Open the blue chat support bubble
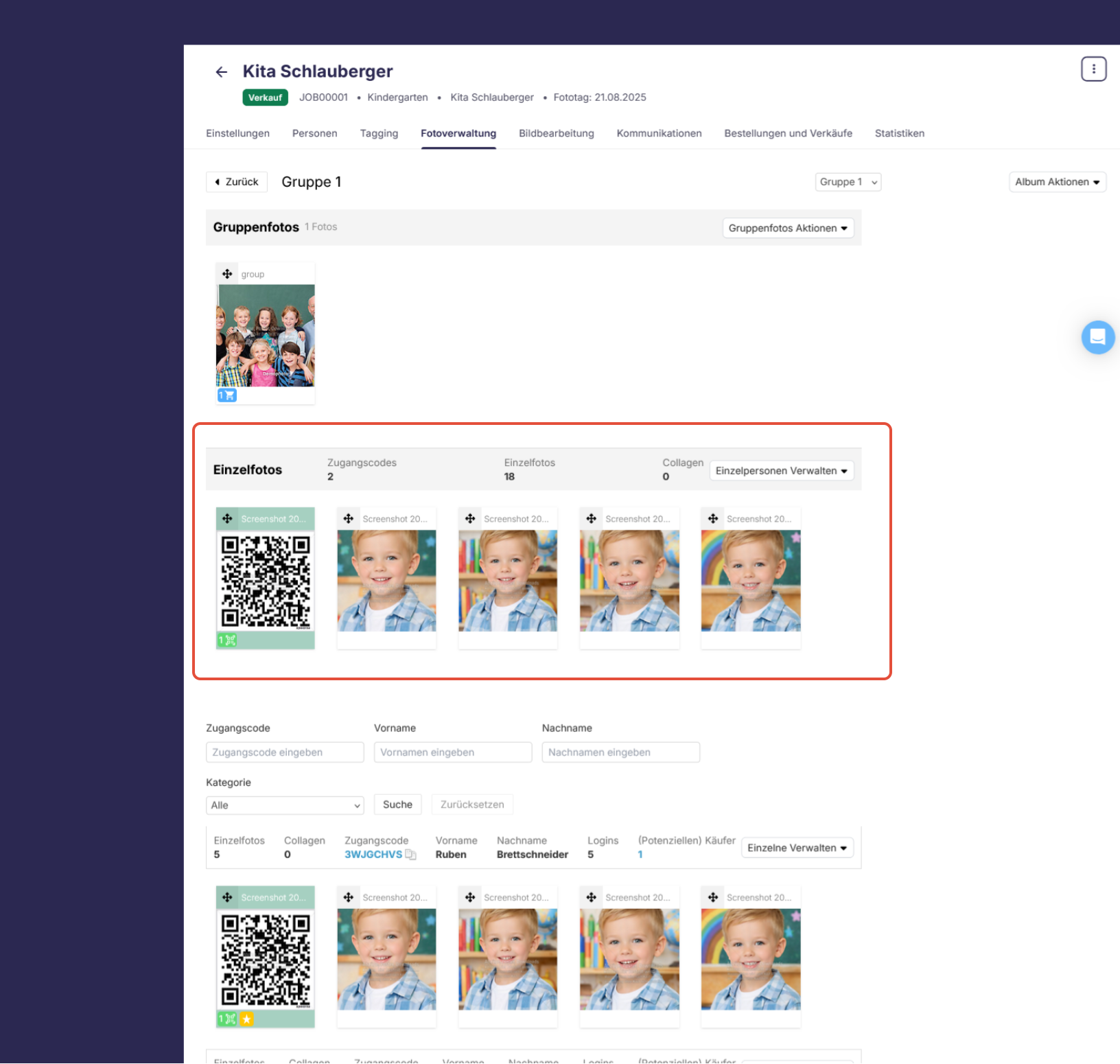The width and height of the screenshot is (1120, 1064). point(1097,337)
